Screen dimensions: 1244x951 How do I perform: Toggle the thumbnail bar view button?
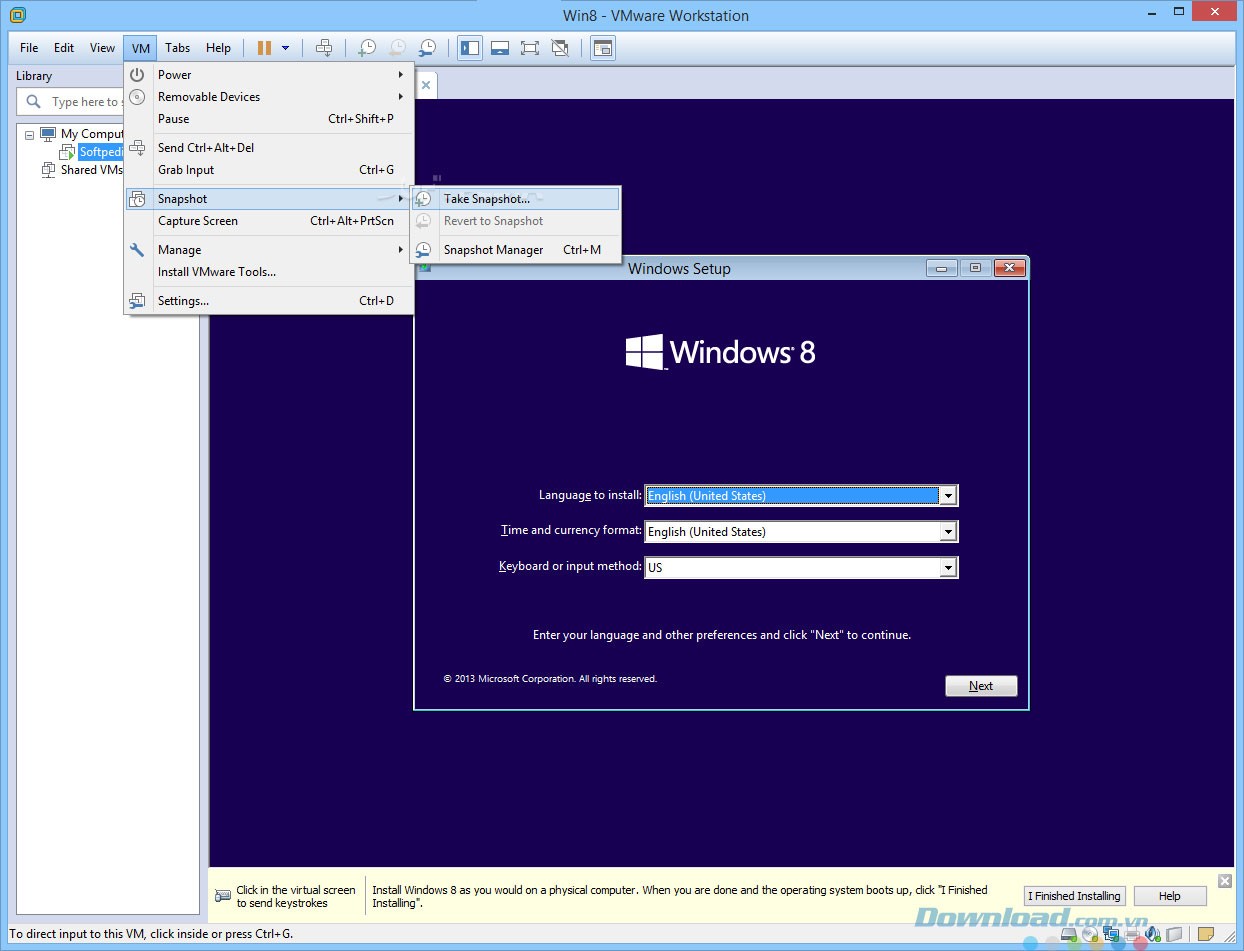tap(500, 48)
